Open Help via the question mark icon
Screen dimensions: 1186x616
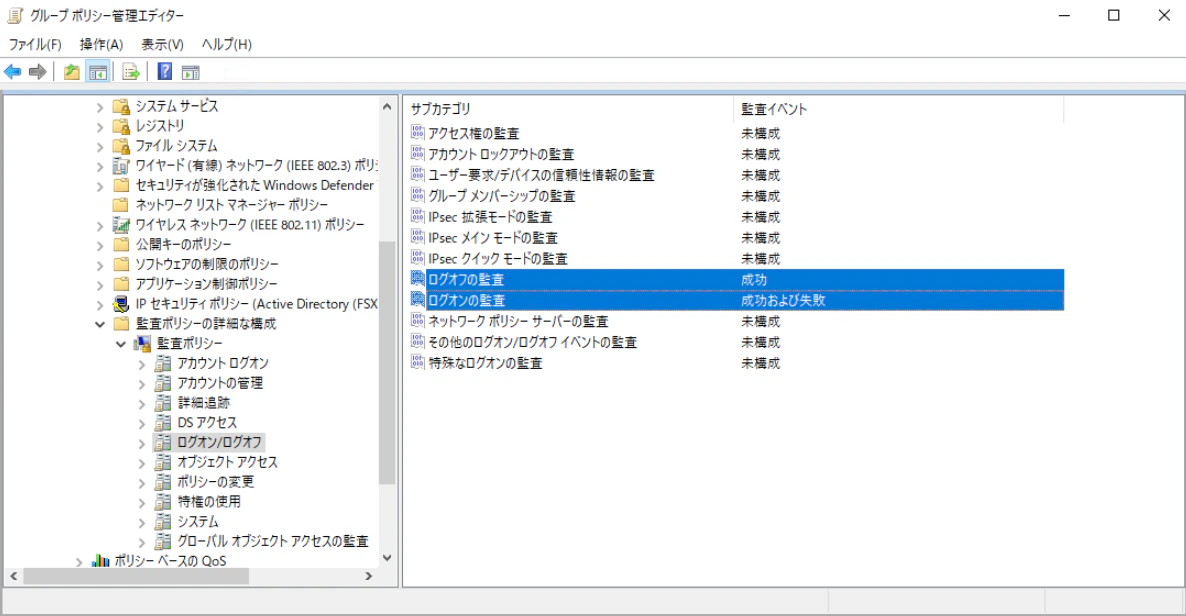(x=165, y=72)
